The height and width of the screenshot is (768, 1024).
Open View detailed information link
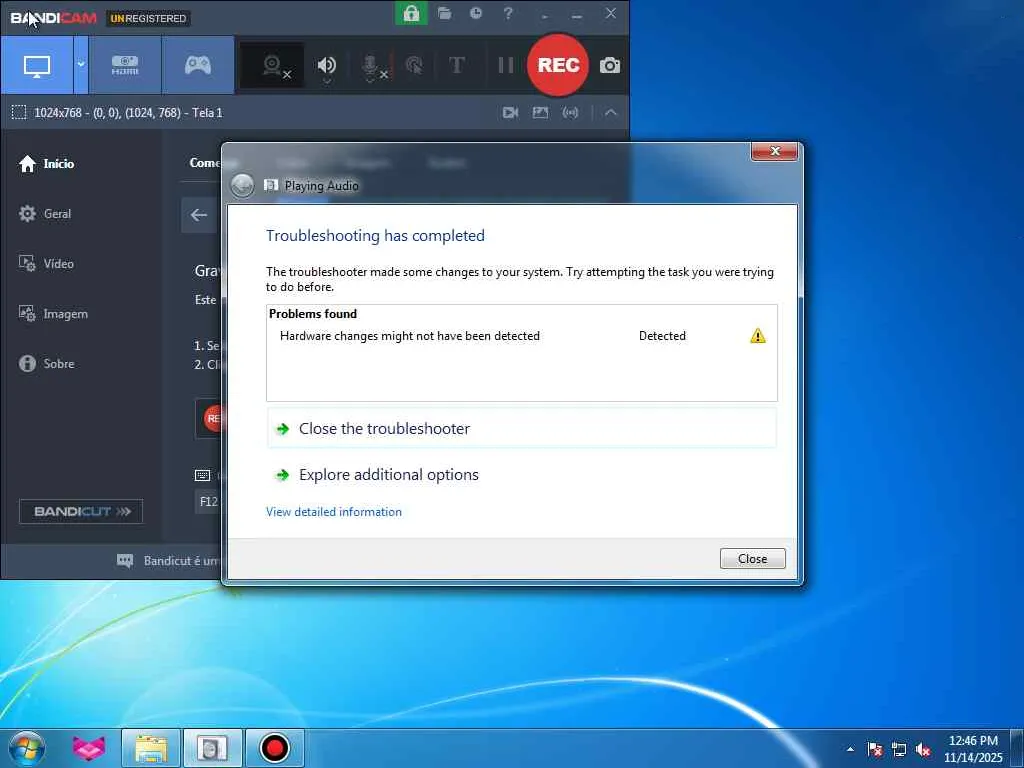(334, 512)
